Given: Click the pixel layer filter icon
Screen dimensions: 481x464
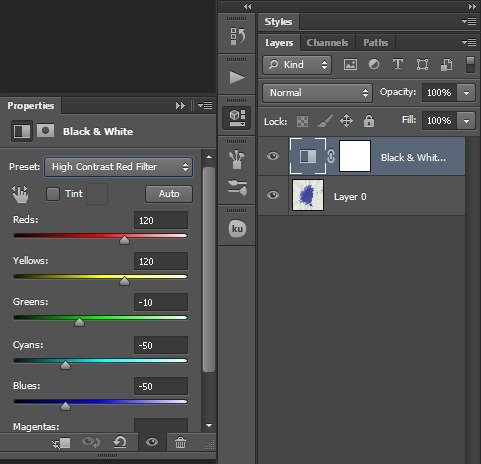Looking at the screenshot, I should (350, 64).
